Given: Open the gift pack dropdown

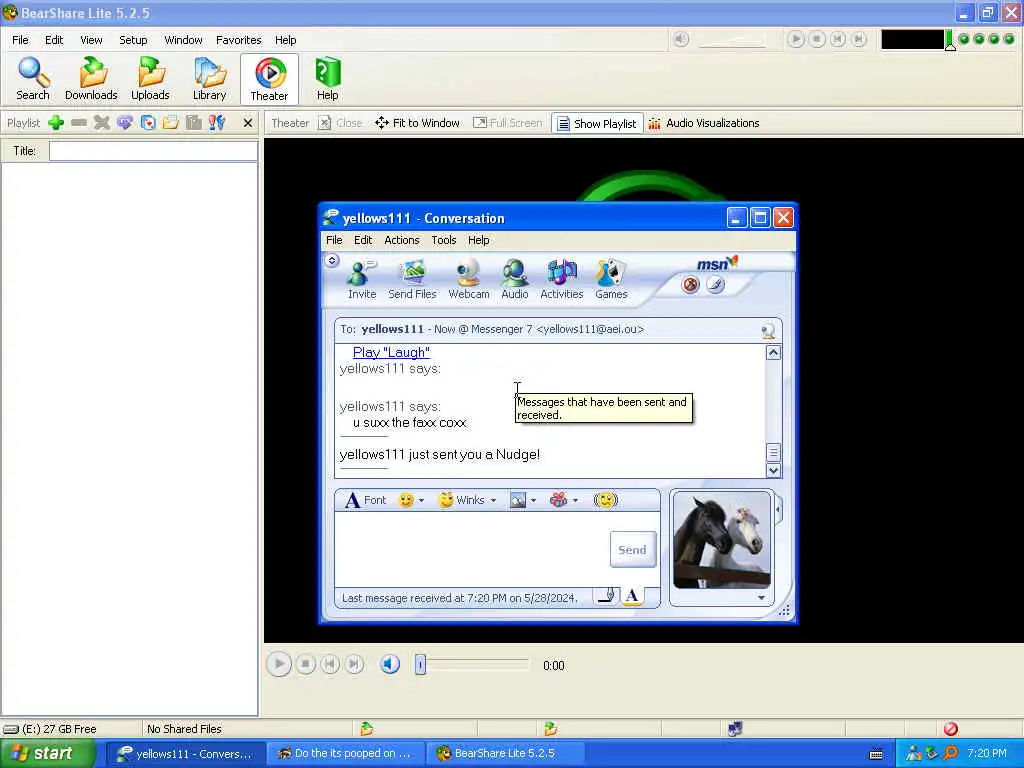Looking at the screenshot, I should [575, 501].
